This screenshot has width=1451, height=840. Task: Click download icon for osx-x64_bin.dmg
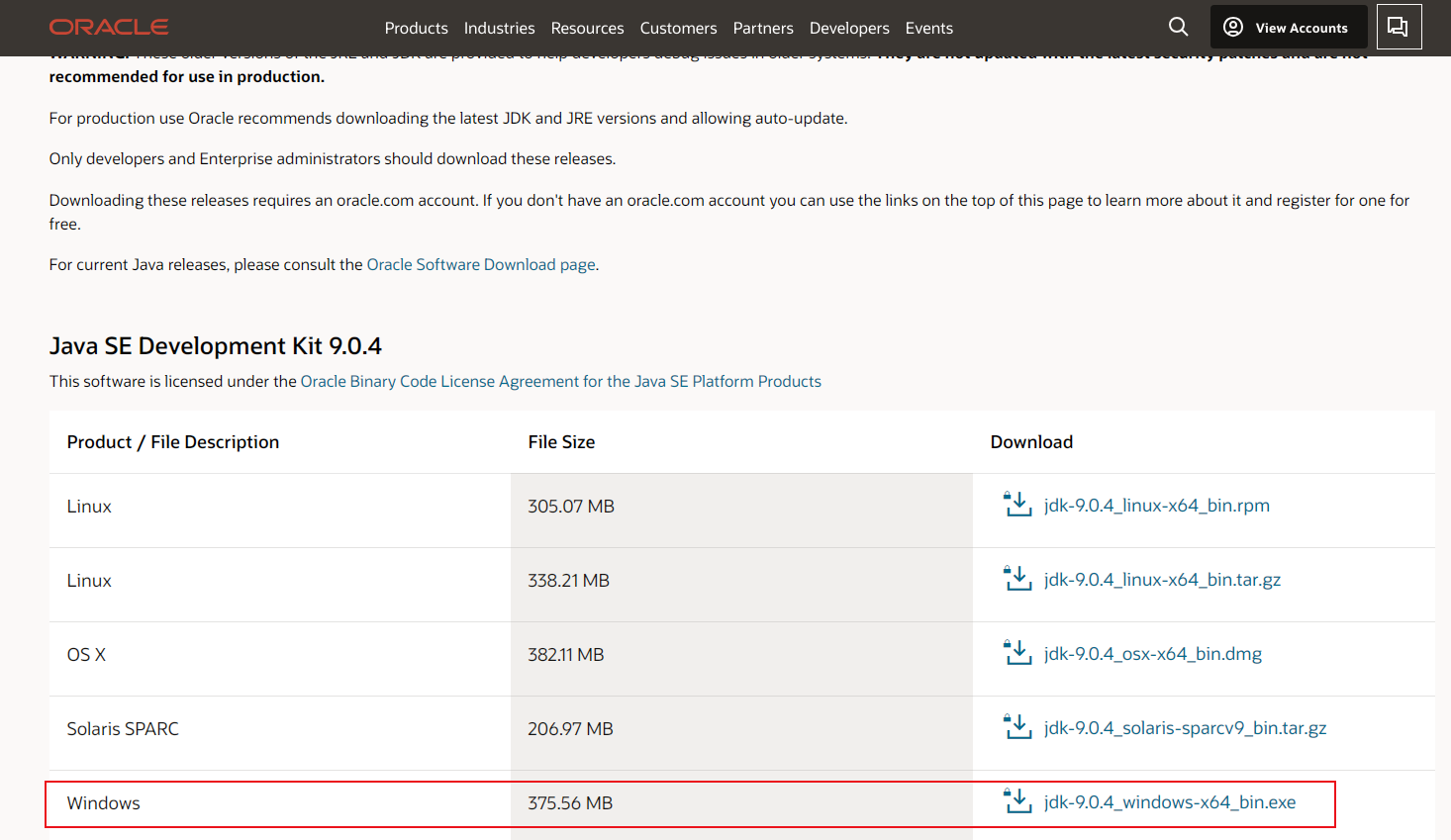pyautogui.click(x=1017, y=653)
